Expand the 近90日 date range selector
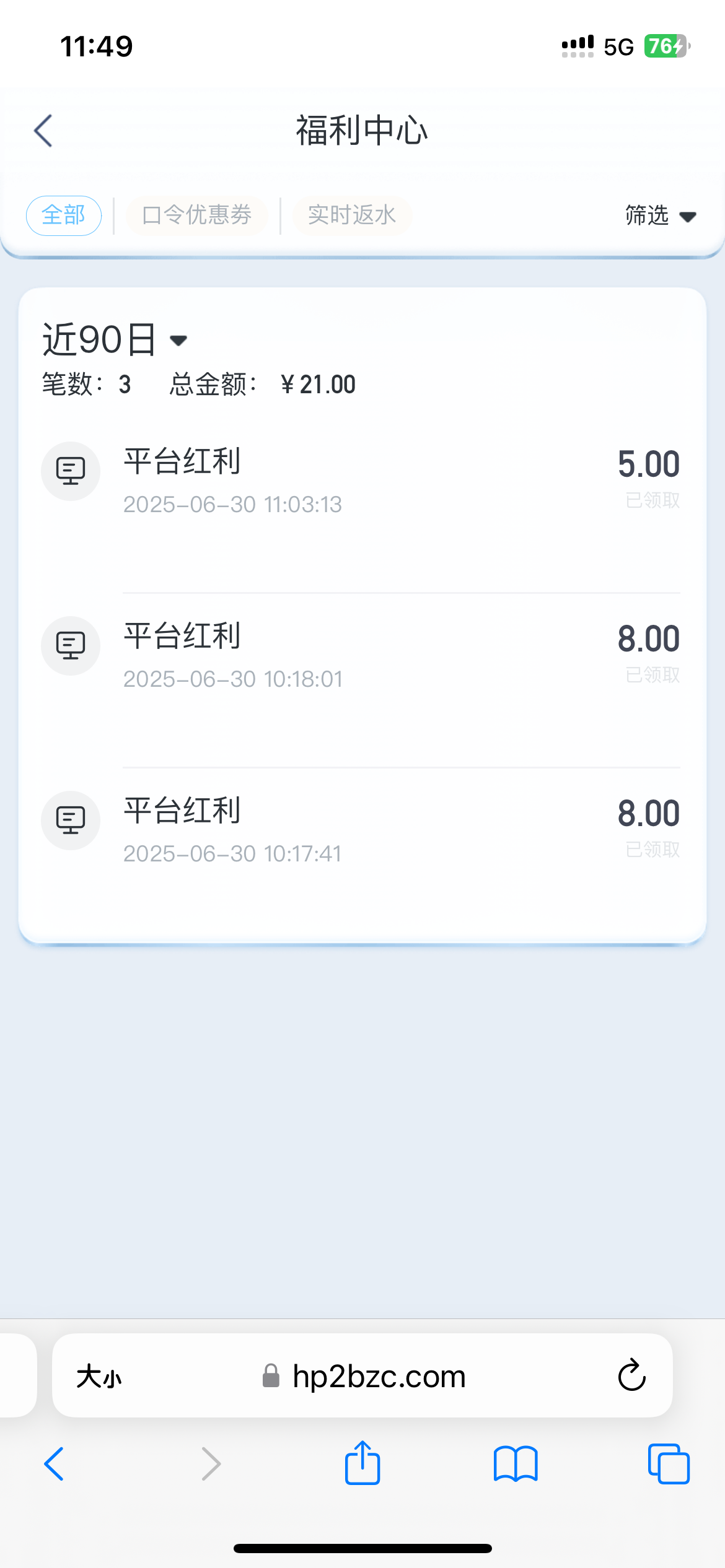The height and width of the screenshot is (1568, 725). pos(115,339)
